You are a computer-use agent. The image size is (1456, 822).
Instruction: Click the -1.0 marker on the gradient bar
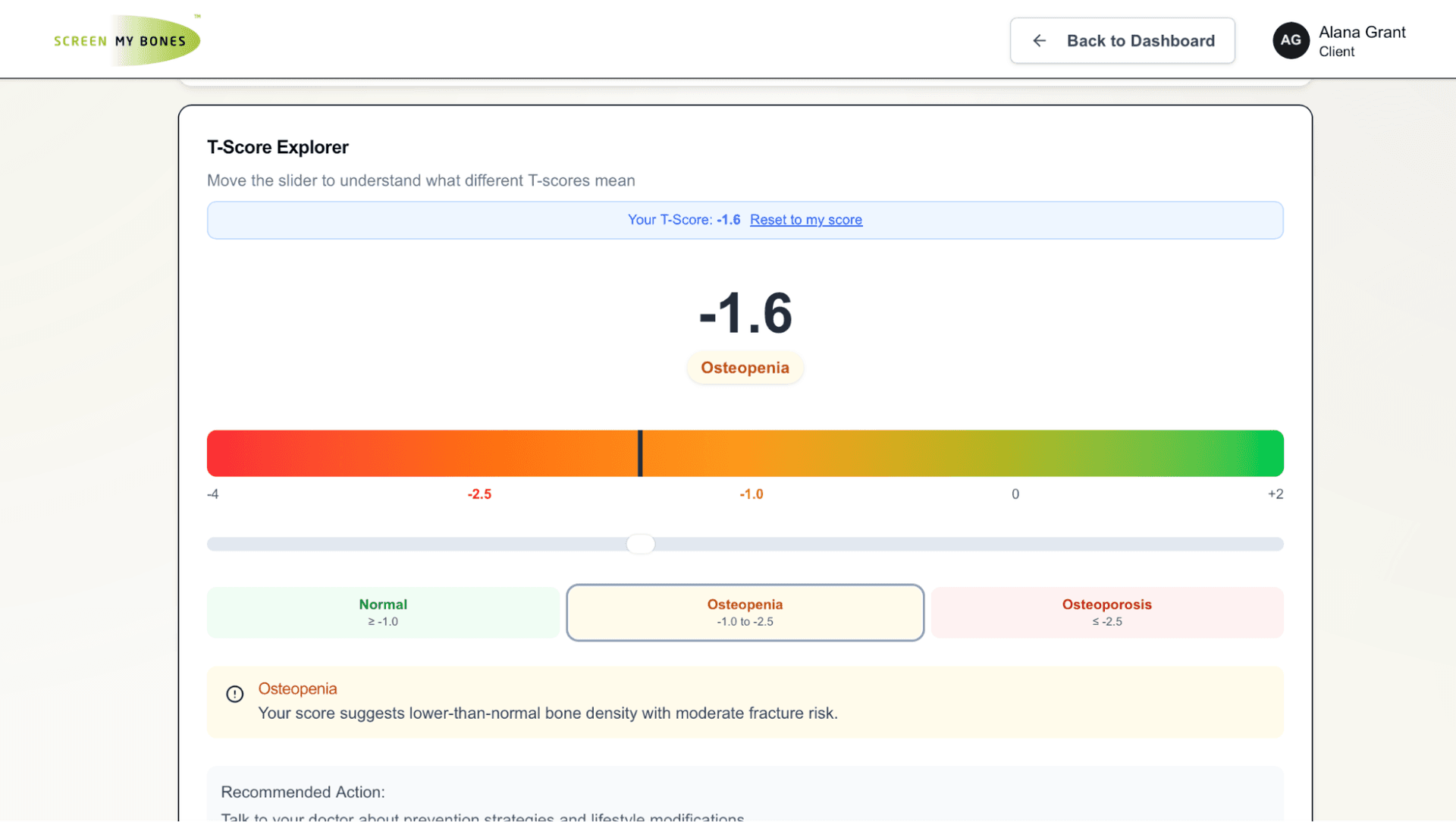(752, 494)
